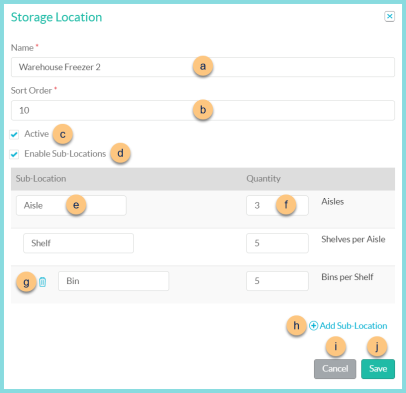Viewport: 406px width, 393px height.
Task: Click the Storage Location title
Action: 56,17
